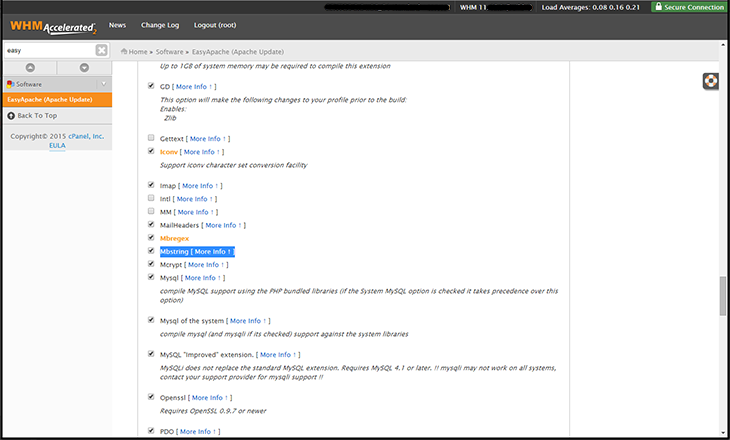This screenshot has width=730, height=440.
Task: Click the Home breadcrumb icon
Action: click(124, 51)
